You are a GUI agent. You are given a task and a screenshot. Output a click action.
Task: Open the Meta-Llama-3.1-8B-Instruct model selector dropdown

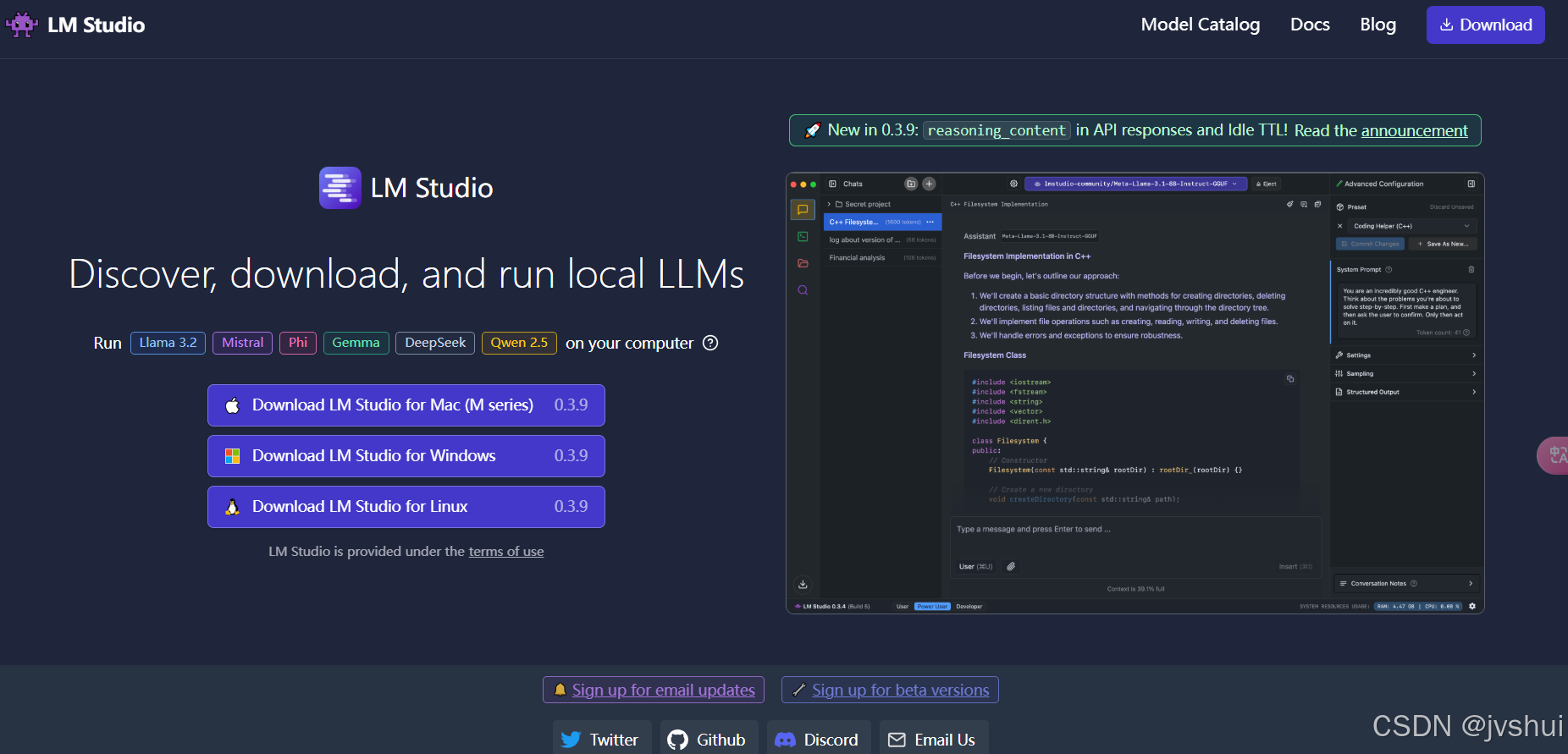point(1135,184)
